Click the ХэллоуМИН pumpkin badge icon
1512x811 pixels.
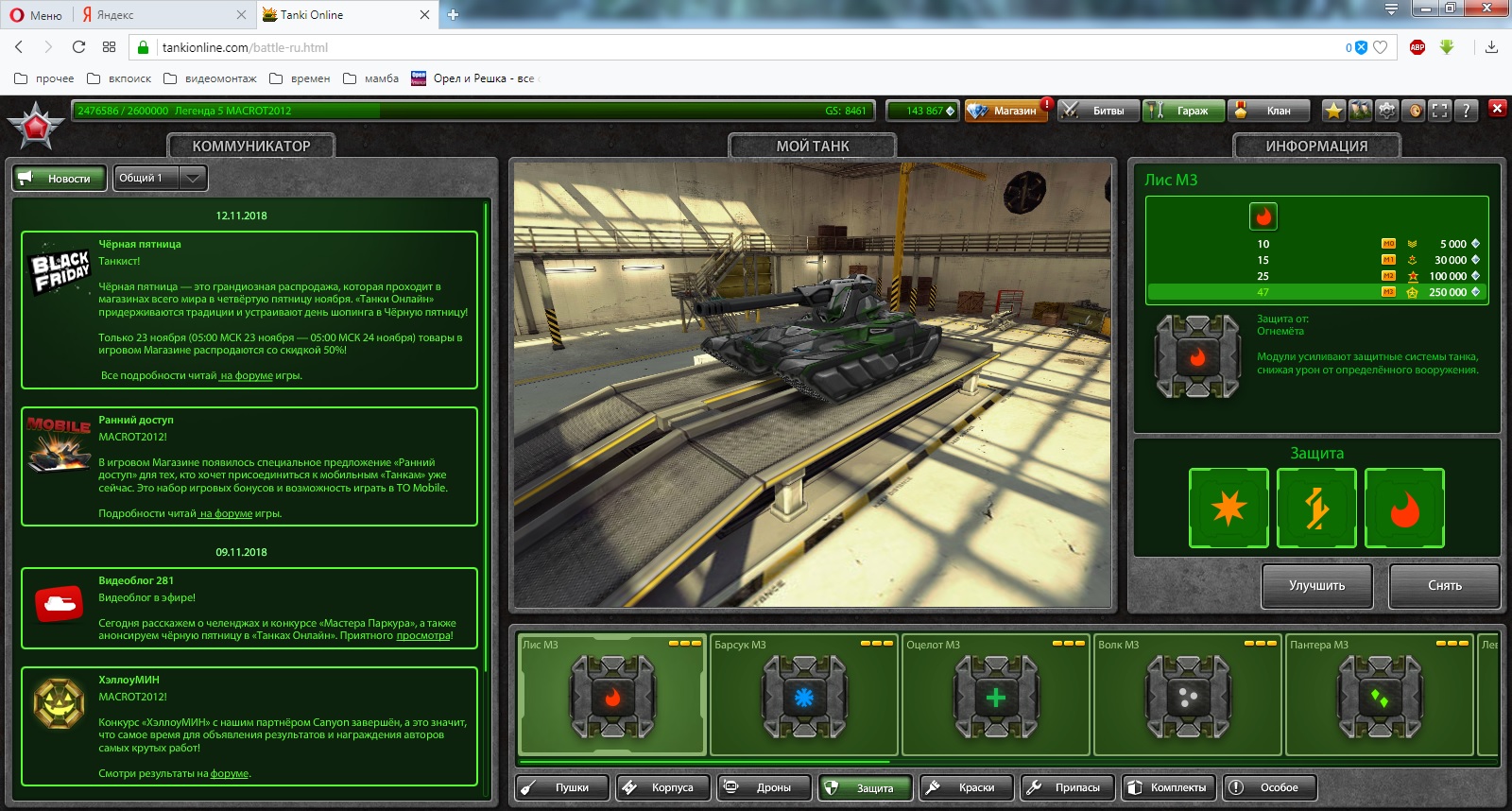click(x=59, y=703)
